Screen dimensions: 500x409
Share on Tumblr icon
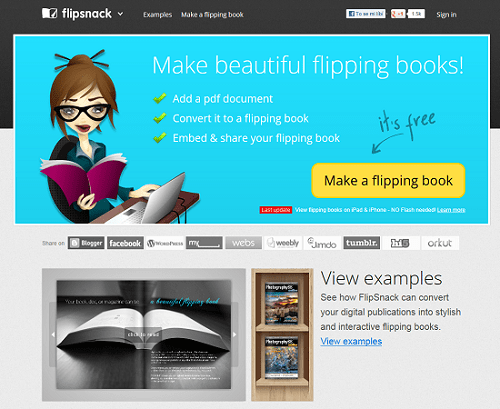[362, 243]
